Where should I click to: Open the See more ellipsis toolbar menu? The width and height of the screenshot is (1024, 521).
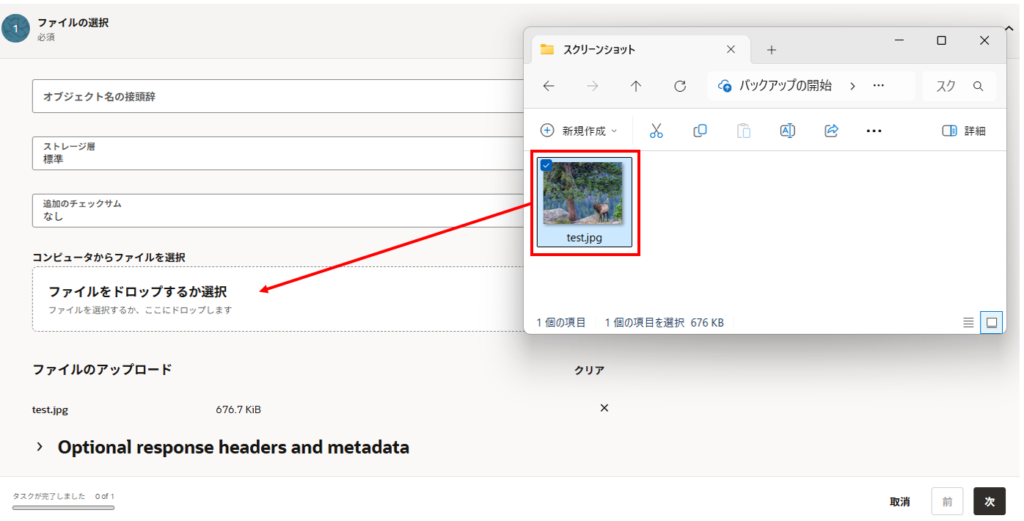[x=873, y=131]
